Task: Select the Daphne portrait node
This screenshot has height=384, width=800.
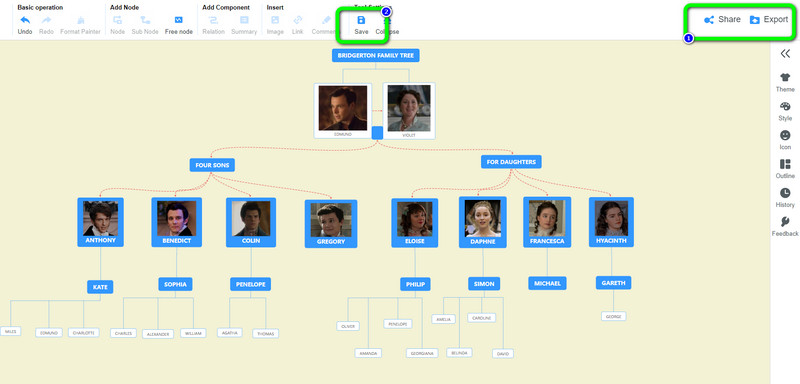Action: pos(483,222)
